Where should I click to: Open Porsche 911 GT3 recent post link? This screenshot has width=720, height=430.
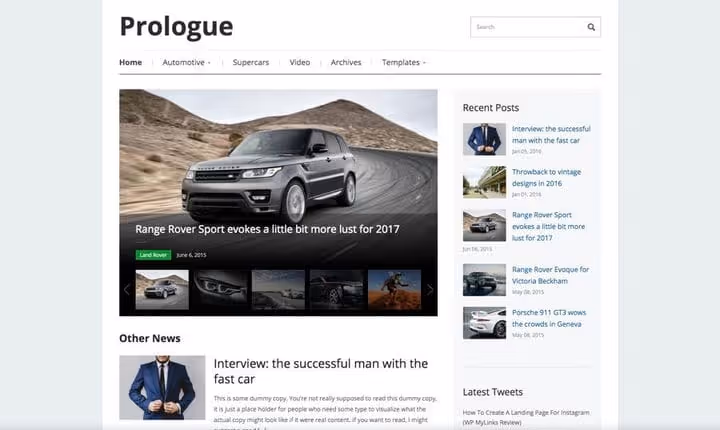click(549, 318)
